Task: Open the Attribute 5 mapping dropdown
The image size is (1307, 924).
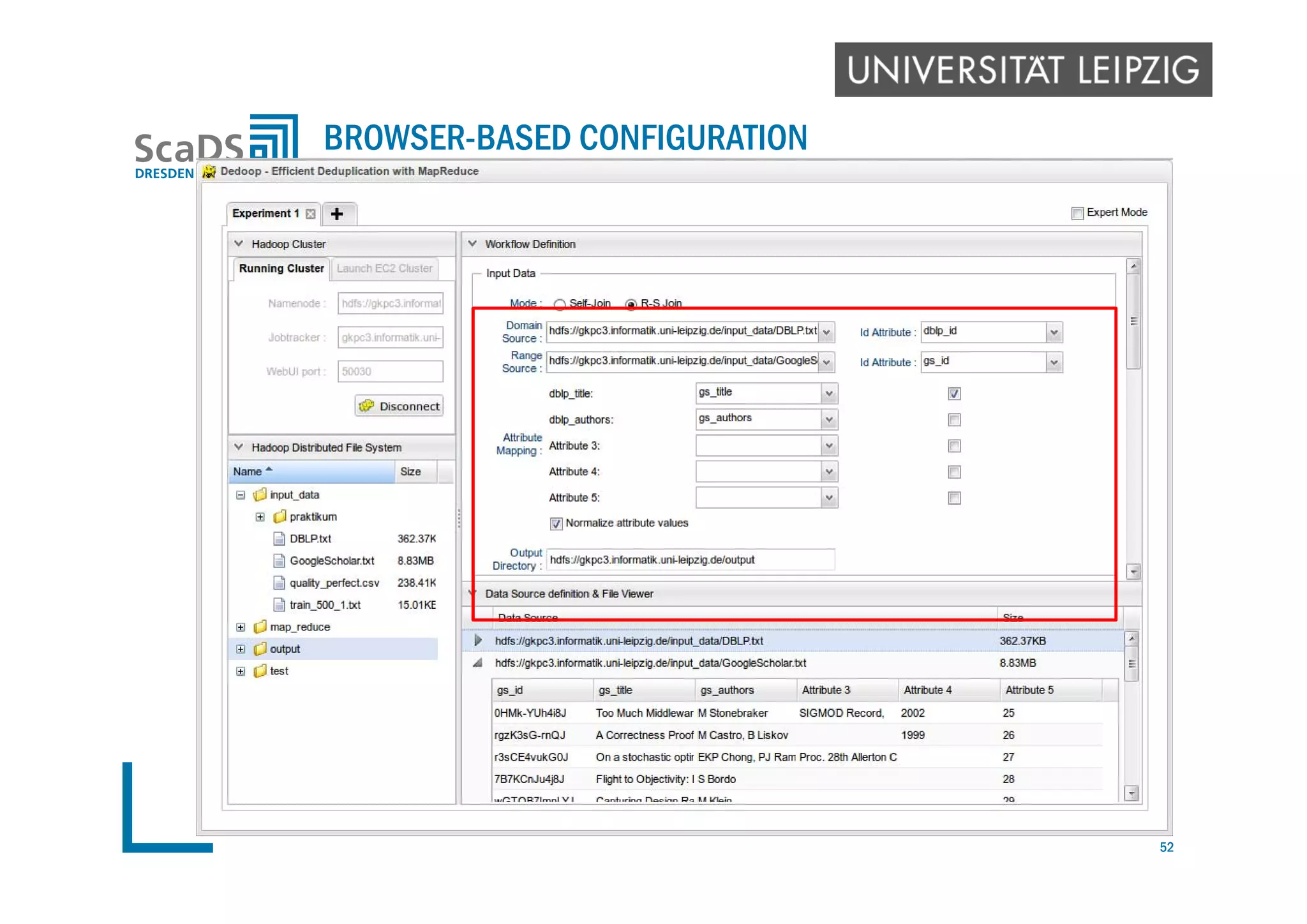Action: point(829,498)
